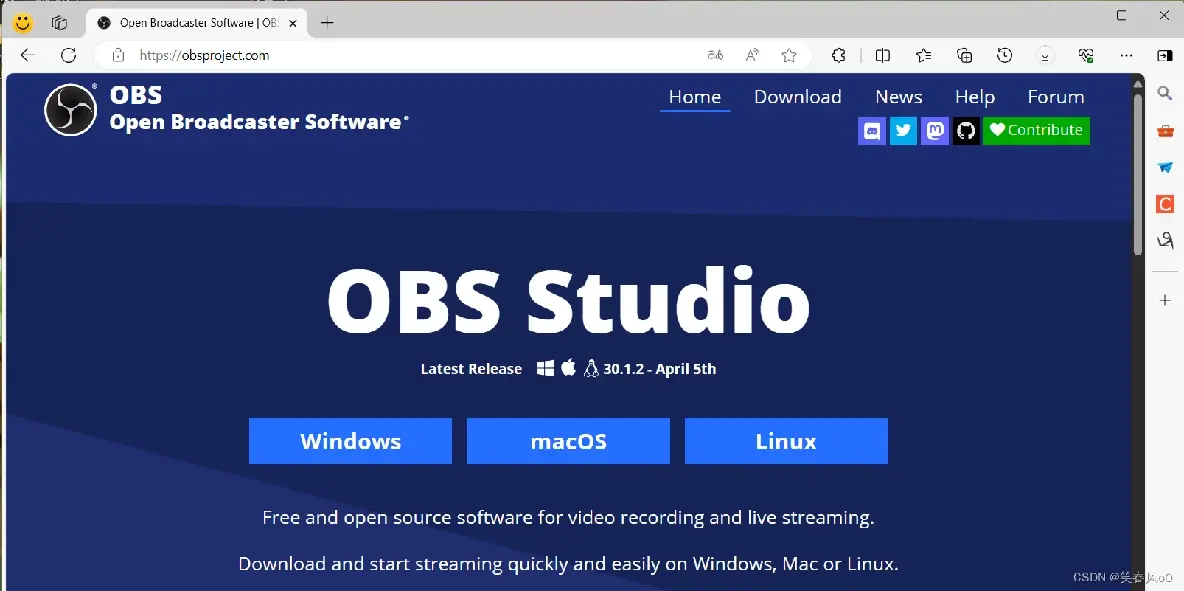Open the performance toolbar icon
Screen dimensions: 1184x591
tap(1086, 55)
